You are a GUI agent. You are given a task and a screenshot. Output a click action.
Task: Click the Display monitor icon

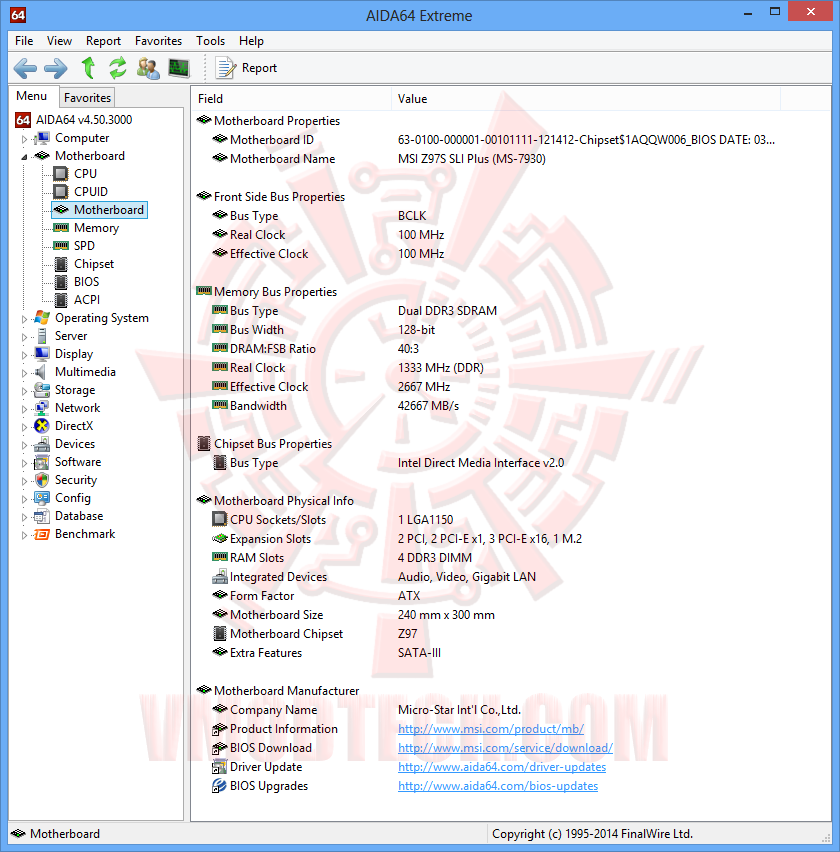(42, 354)
